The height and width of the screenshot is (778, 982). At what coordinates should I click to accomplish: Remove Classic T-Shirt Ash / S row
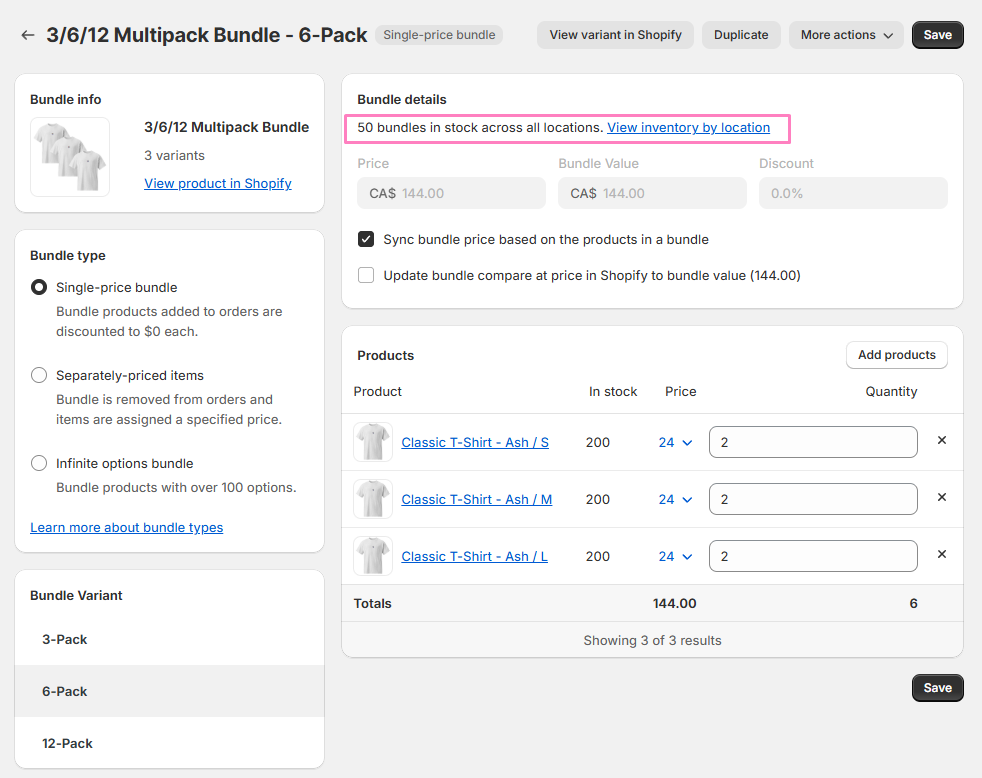click(x=941, y=441)
